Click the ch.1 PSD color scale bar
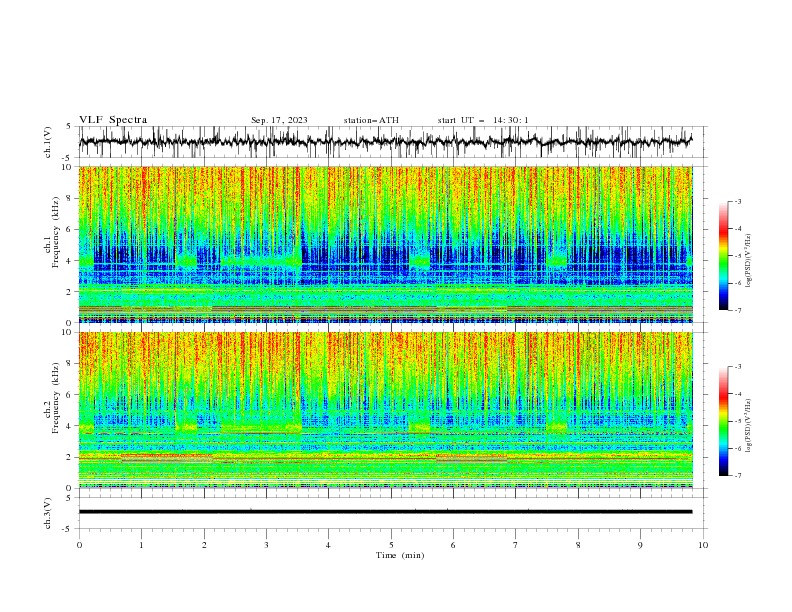 (x=723, y=256)
